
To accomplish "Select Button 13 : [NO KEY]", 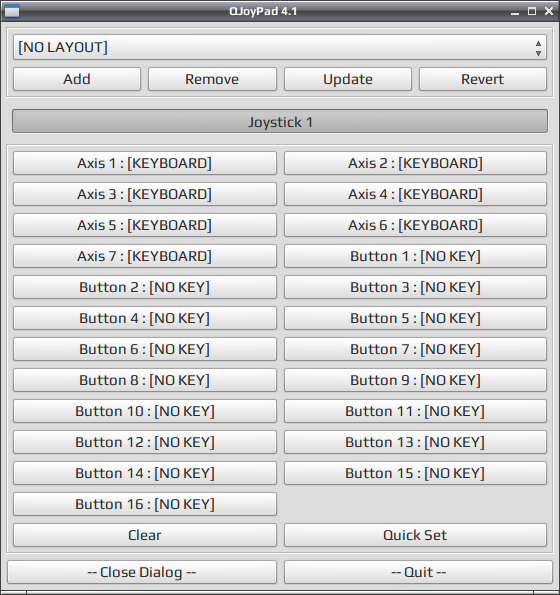I will (415, 442).
